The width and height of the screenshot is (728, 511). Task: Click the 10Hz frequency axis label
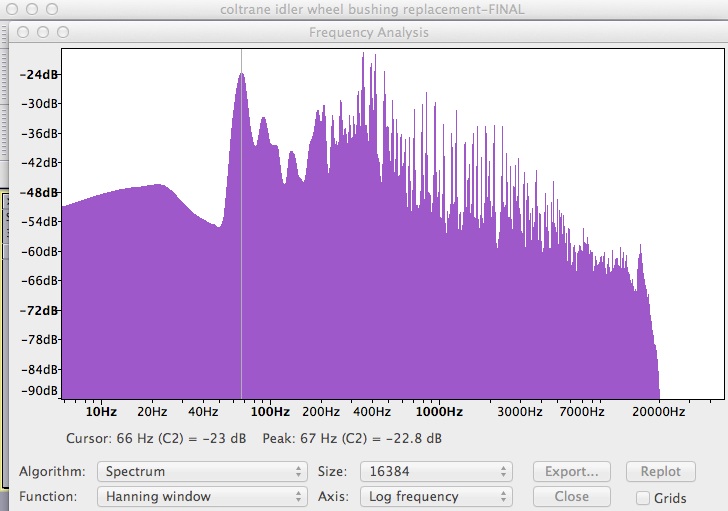point(101,412)
